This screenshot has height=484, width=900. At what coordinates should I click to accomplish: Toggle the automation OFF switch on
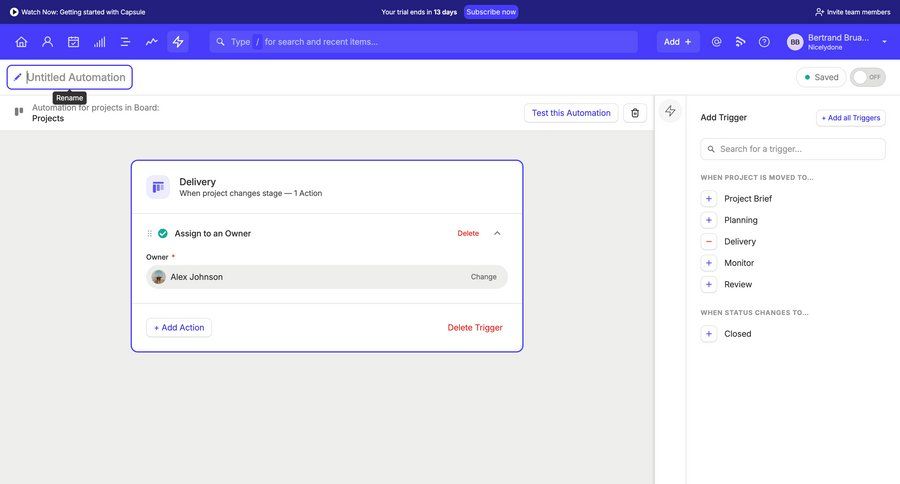(x=867, y=77)
